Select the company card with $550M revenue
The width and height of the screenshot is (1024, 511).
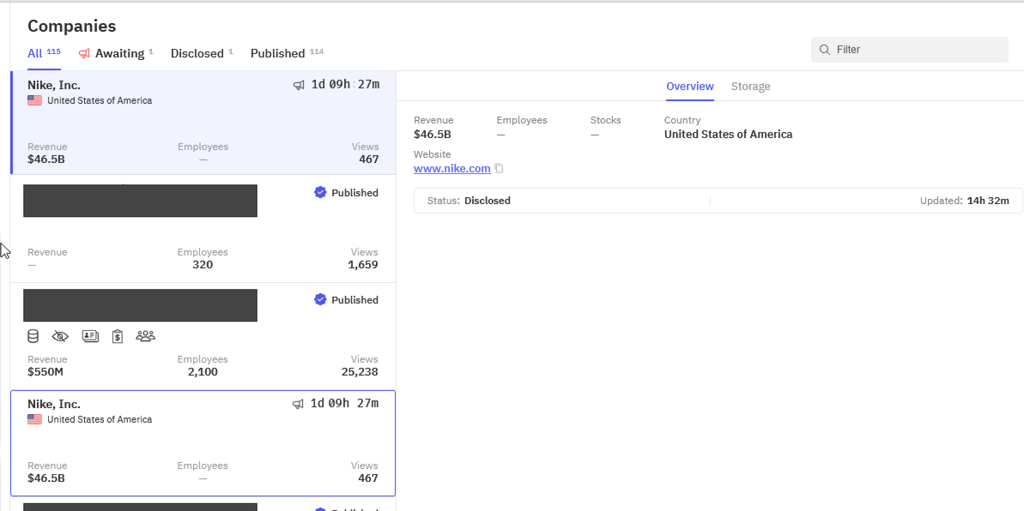pyautogui.click(x=203, y=336)
